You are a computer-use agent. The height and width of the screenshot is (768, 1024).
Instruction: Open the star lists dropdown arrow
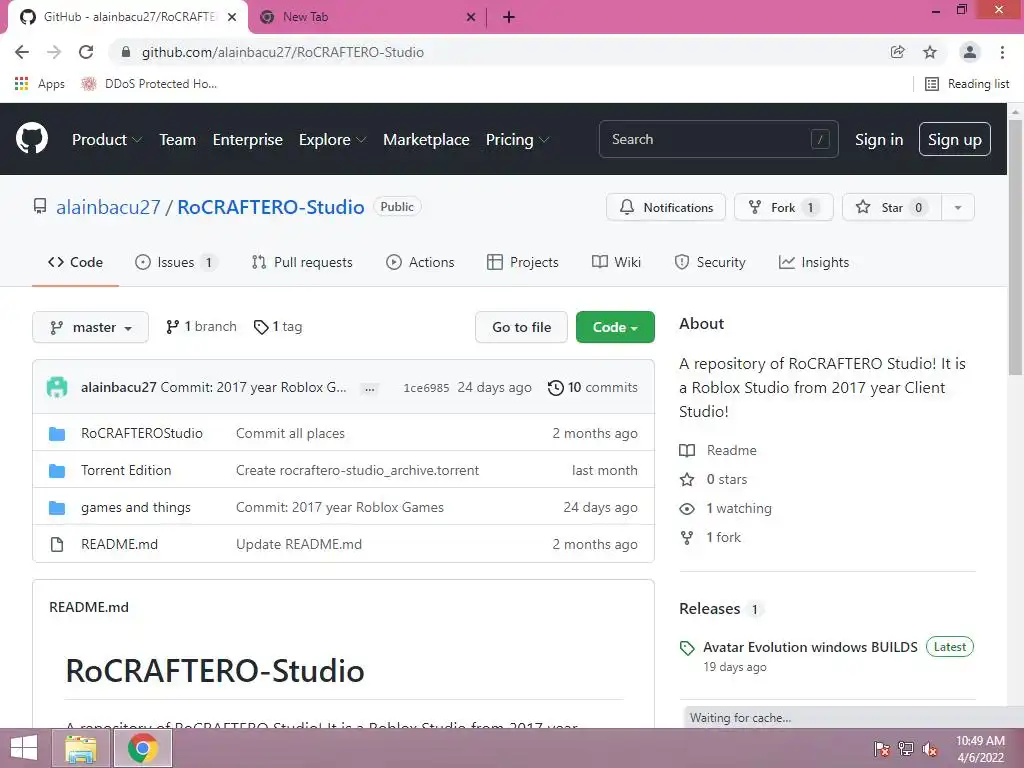[958, 207]
